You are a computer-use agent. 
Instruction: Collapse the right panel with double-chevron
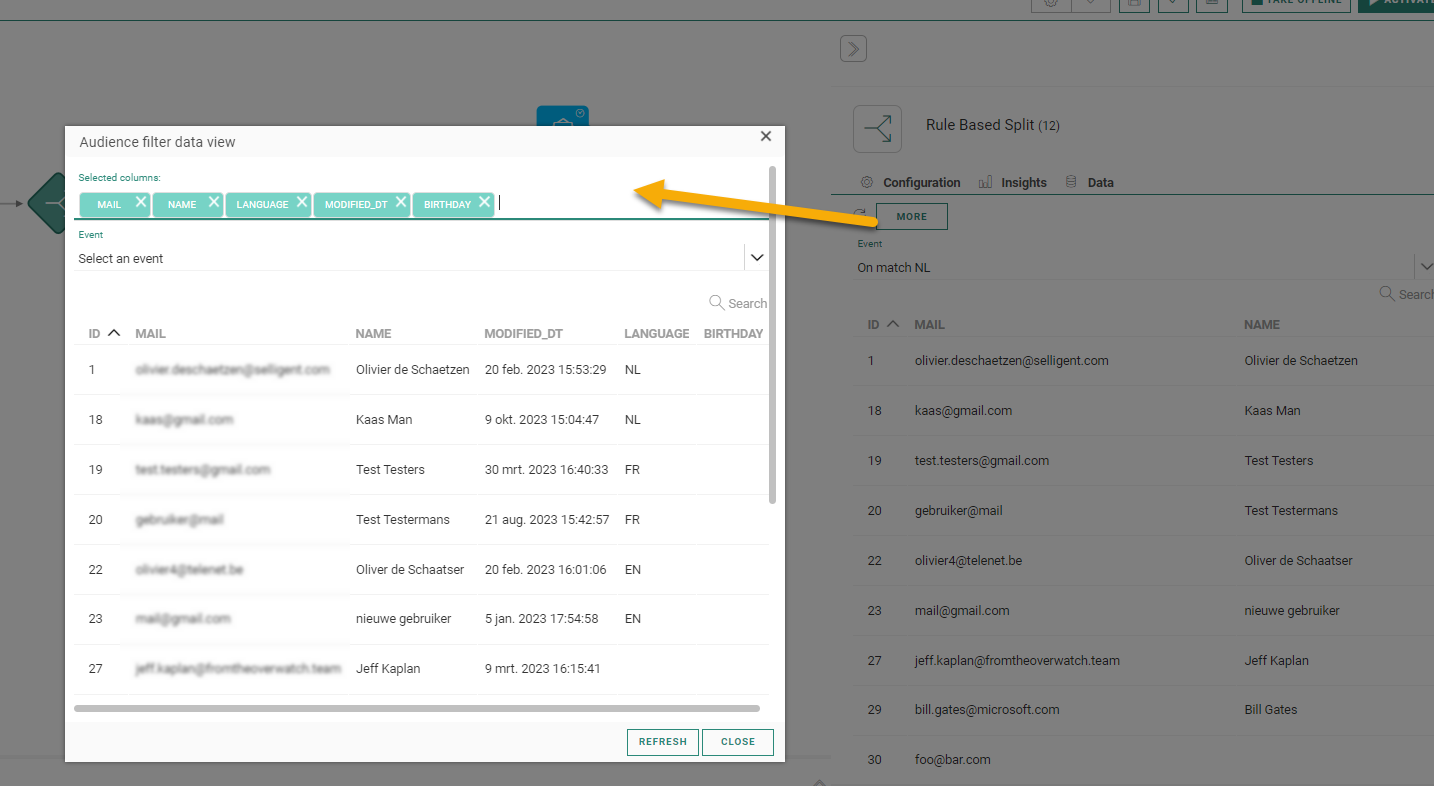click(x=853, y=49)
